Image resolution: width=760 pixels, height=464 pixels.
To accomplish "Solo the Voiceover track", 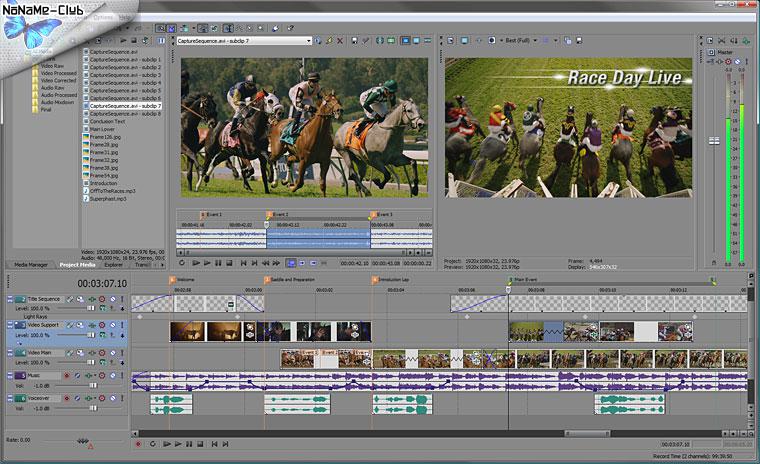I will click(x=112, y=399).
